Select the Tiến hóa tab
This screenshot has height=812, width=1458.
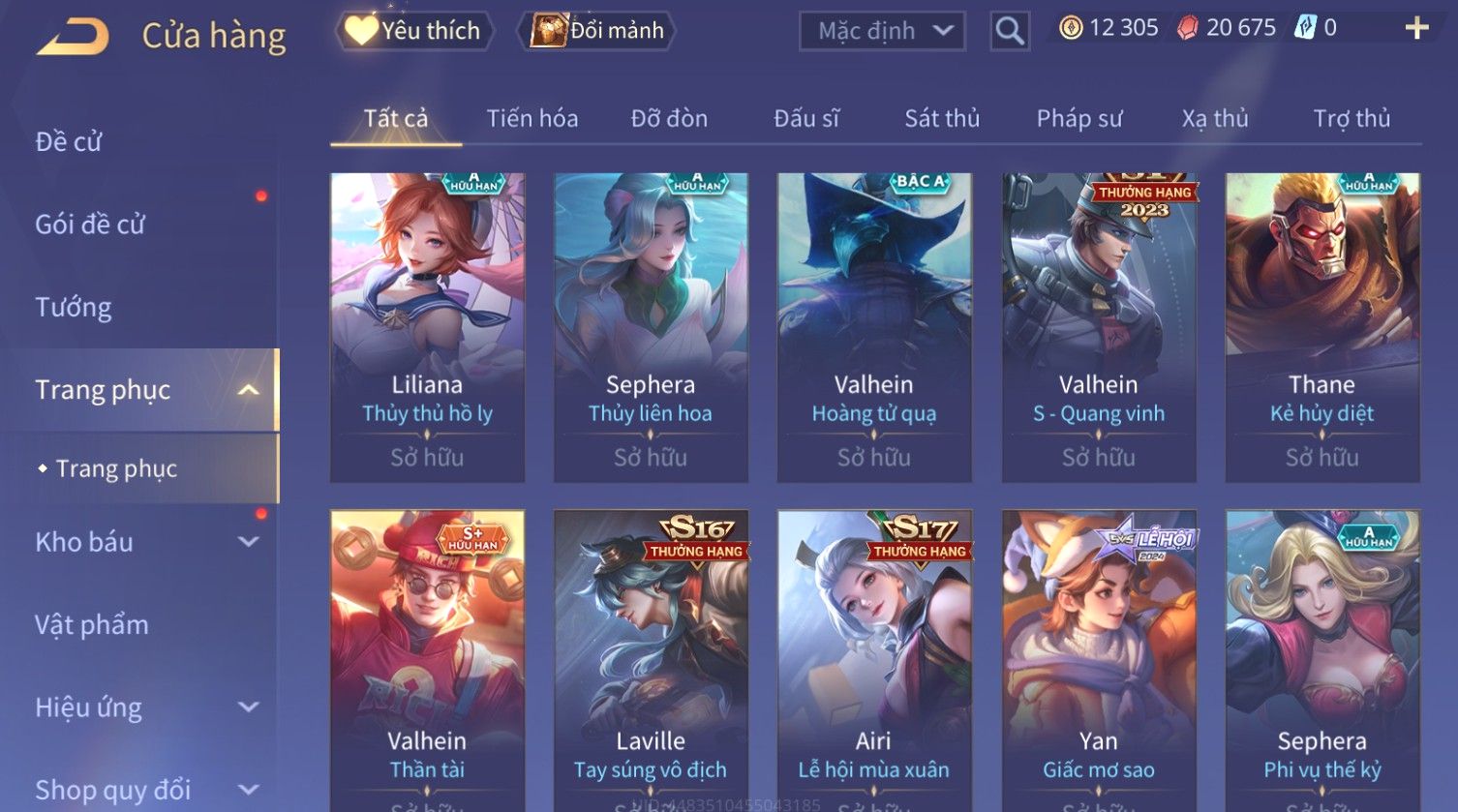(x=532, y=118)
